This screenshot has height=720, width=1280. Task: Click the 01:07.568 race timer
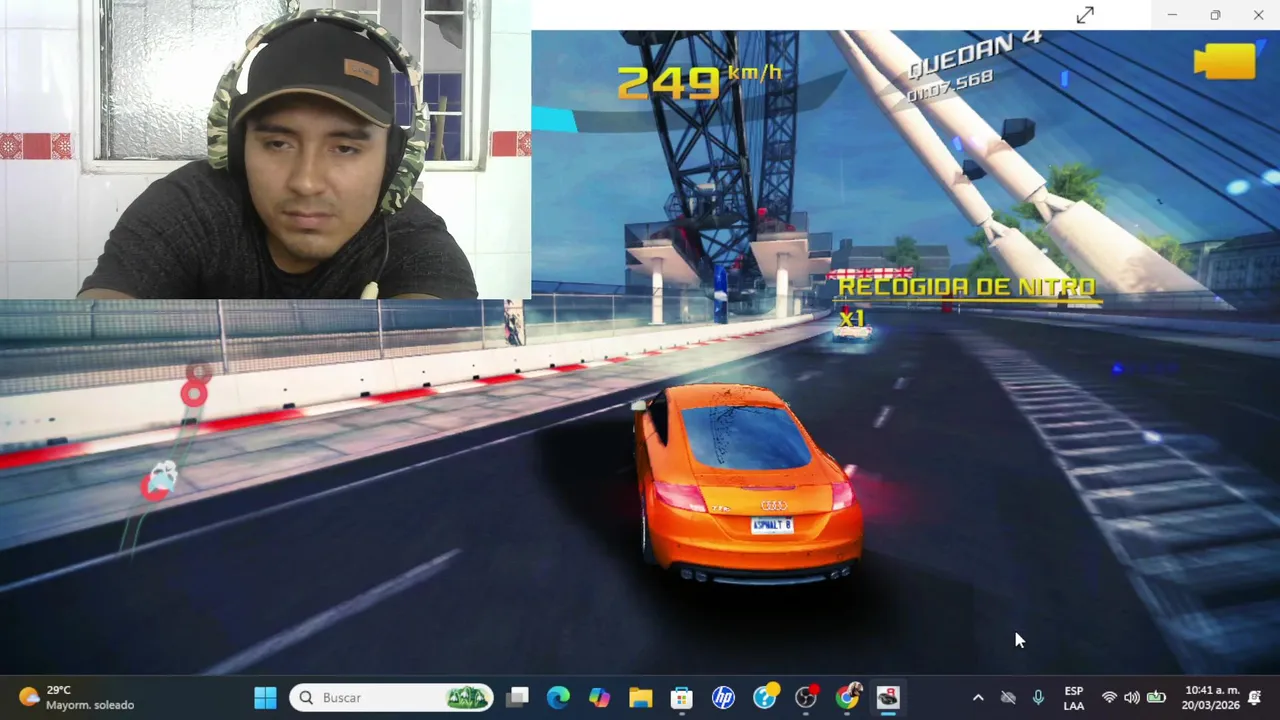click(949, 86)
